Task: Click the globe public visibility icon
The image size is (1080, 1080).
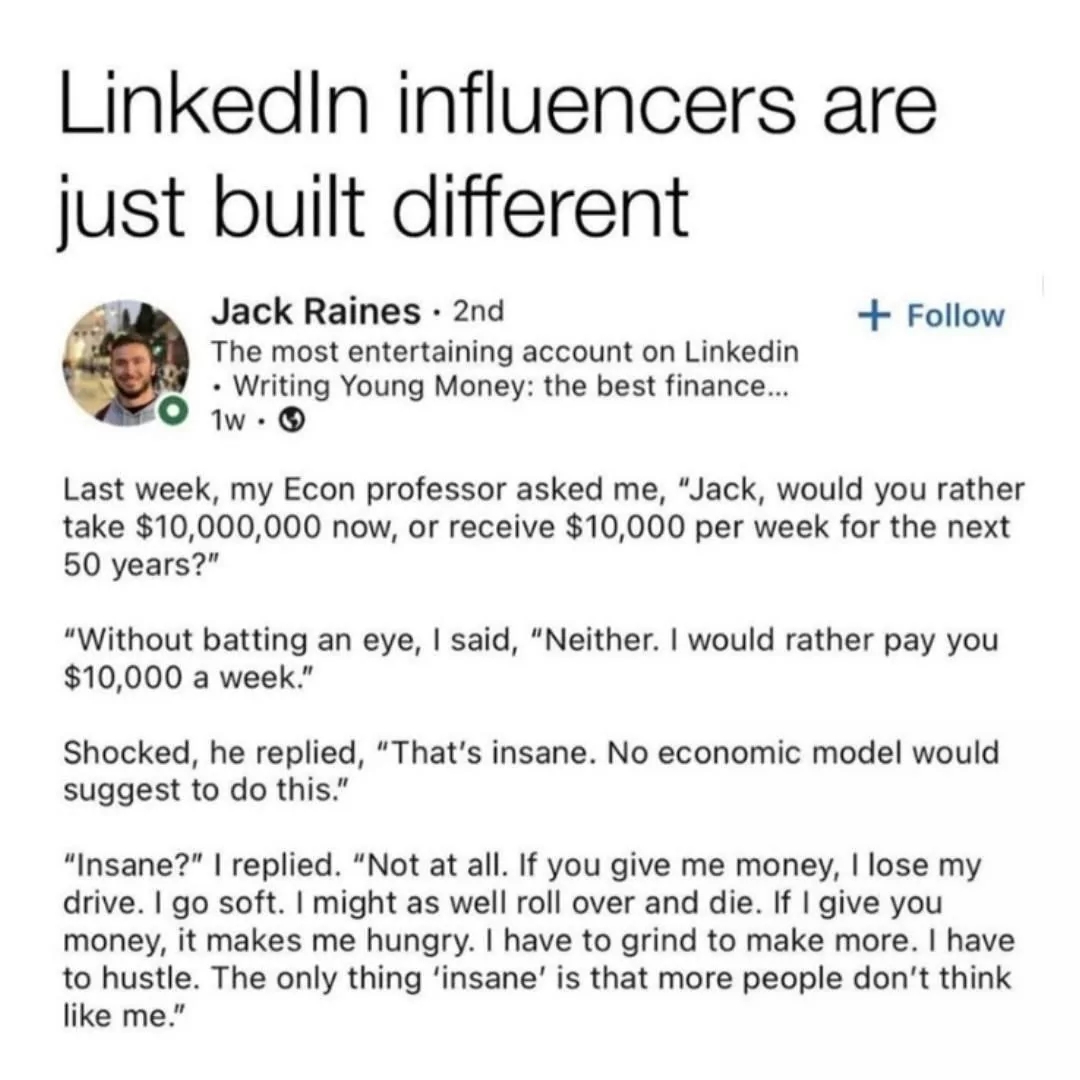Action: coord(292,419)
